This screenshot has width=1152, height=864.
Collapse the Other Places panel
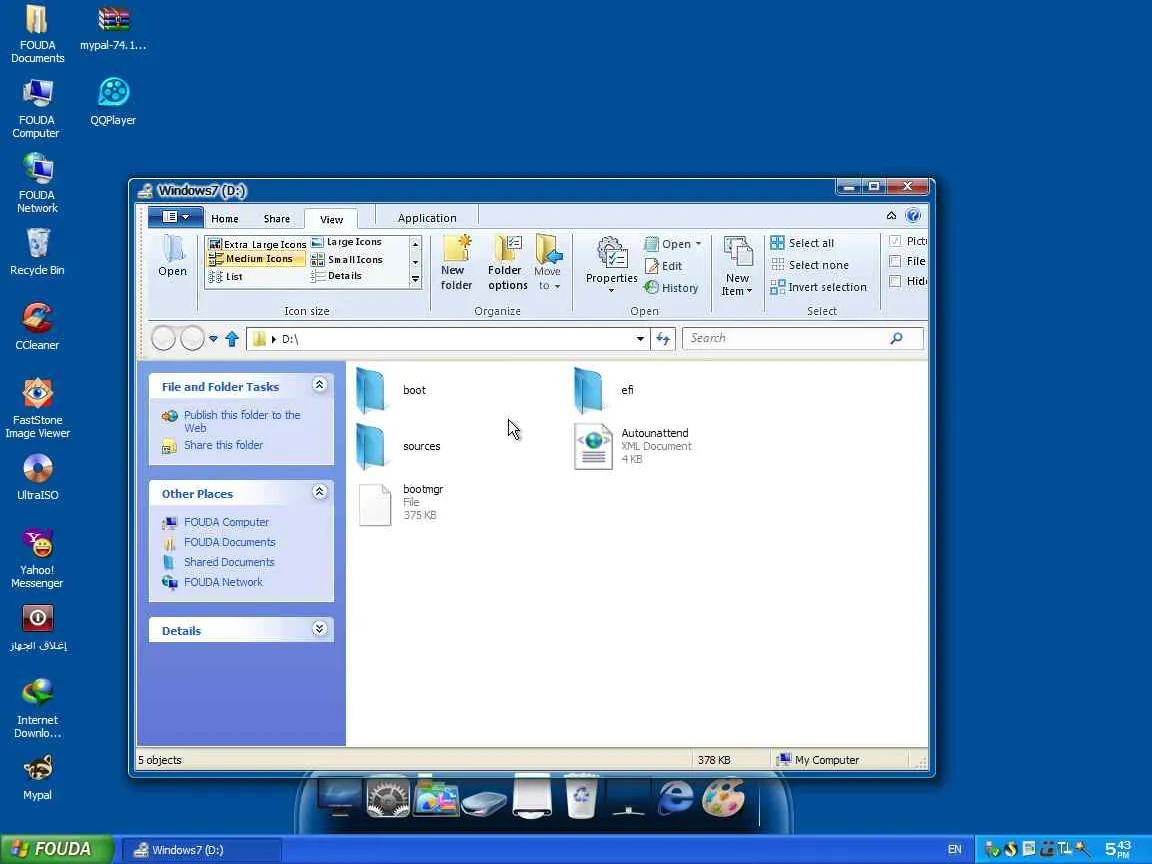click(320, 492)
